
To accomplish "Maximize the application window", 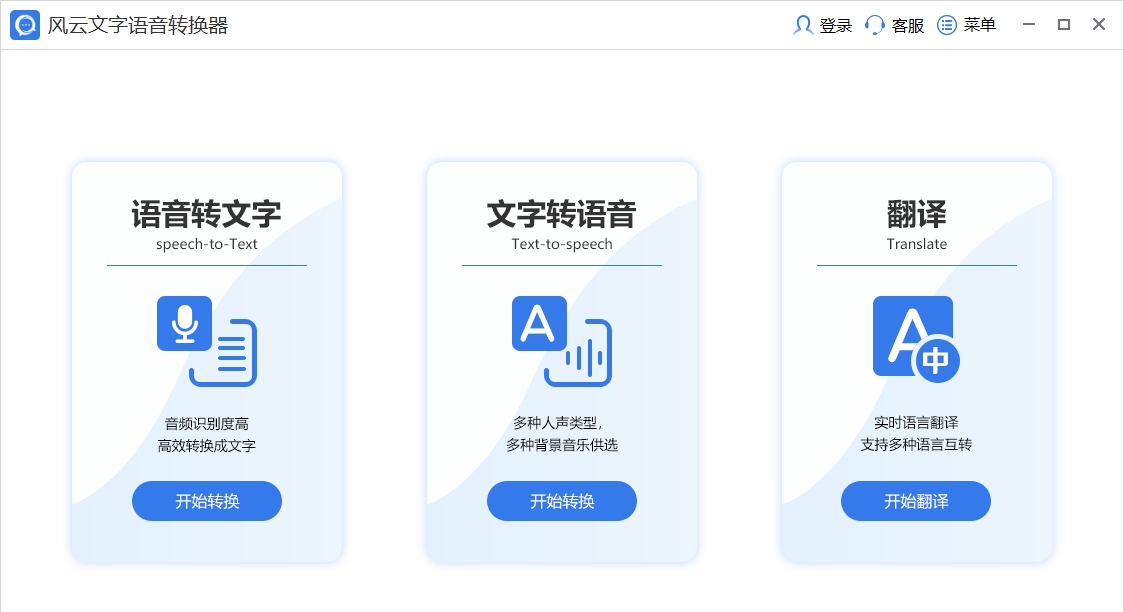I will [x=1064, y=24].
